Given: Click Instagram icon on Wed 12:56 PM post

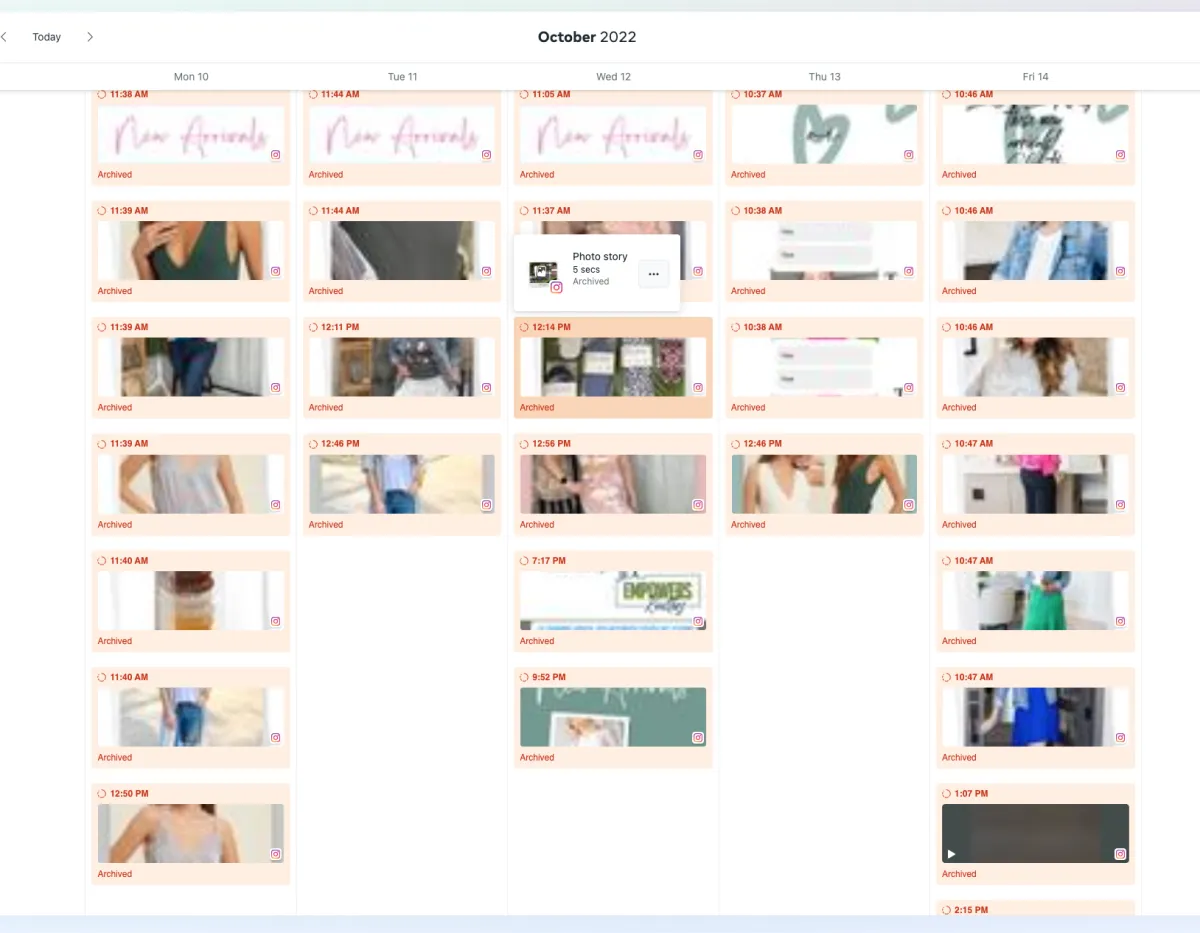Looking at the screenshot, I should point(698,505).
